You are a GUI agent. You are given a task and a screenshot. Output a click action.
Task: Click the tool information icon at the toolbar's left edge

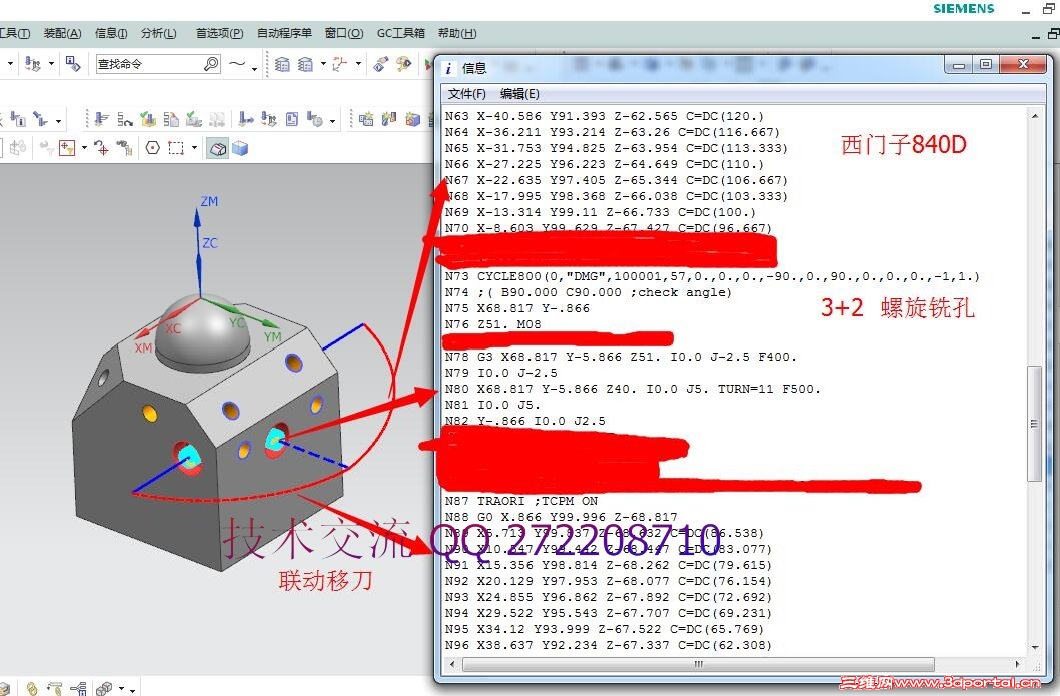[18, 120]
